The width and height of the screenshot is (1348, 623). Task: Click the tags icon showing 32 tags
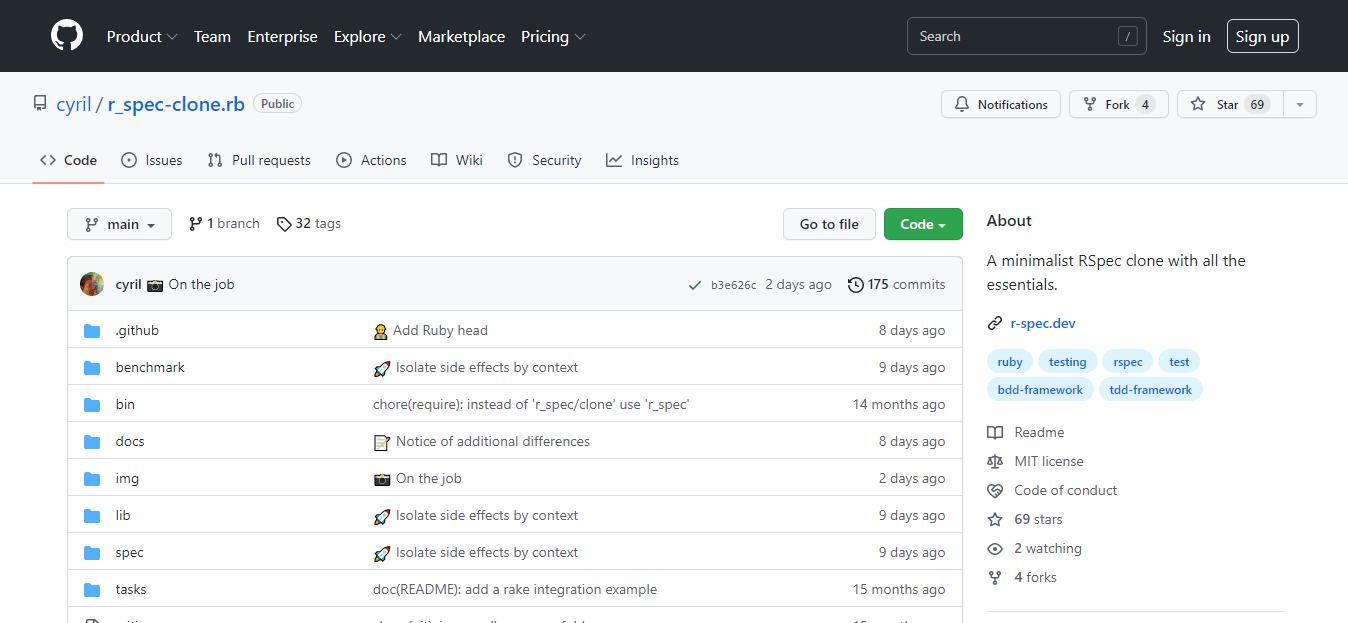(284, 224)
